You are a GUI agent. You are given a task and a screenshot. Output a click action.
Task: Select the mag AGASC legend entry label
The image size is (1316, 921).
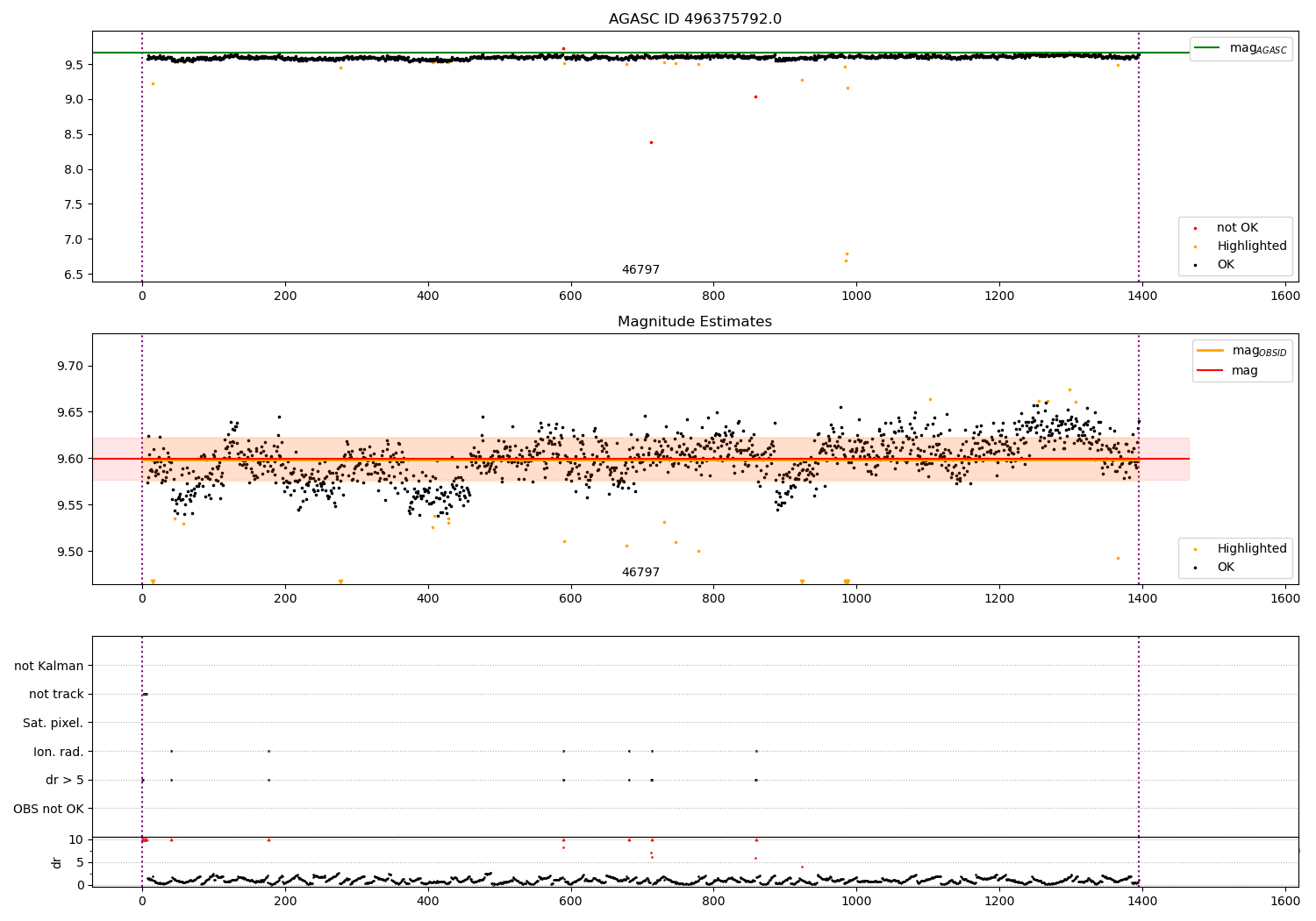1258,48
